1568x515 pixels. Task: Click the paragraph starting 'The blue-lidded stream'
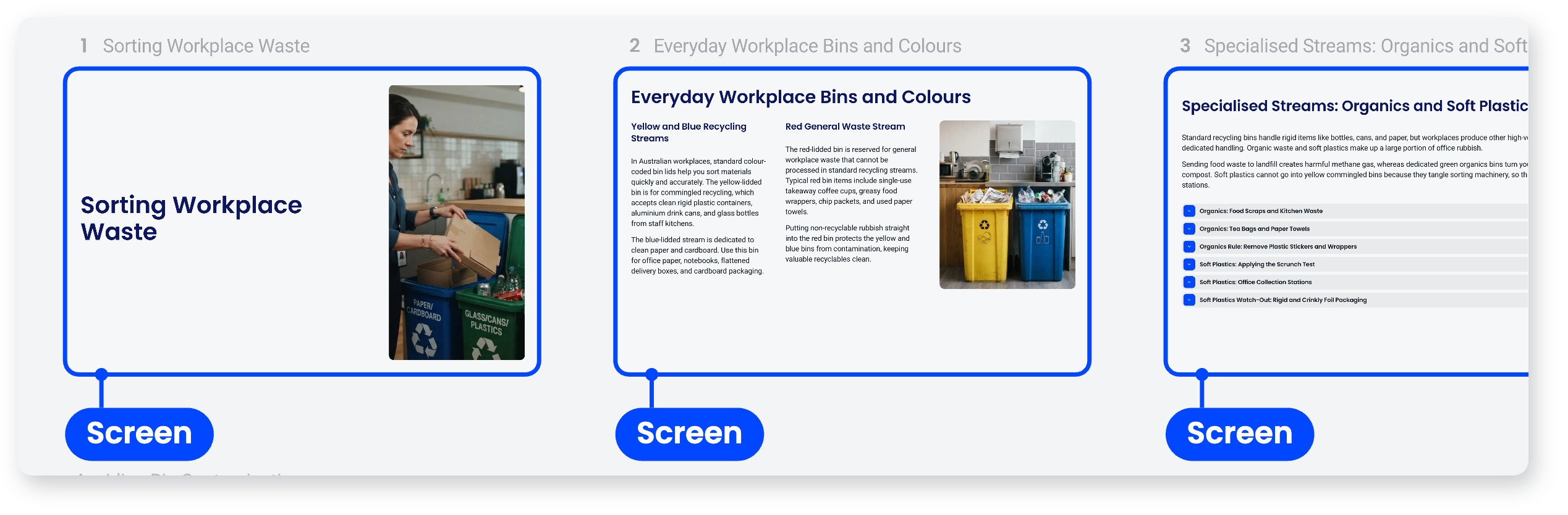tap(698, 256)
